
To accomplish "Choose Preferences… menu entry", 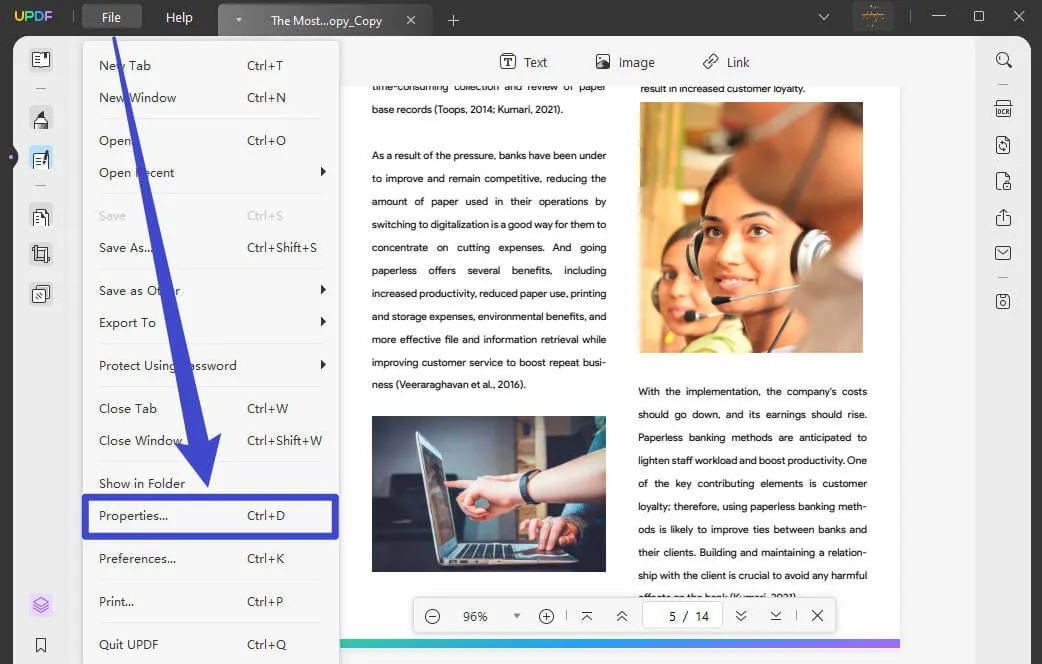I will (211, 559).
